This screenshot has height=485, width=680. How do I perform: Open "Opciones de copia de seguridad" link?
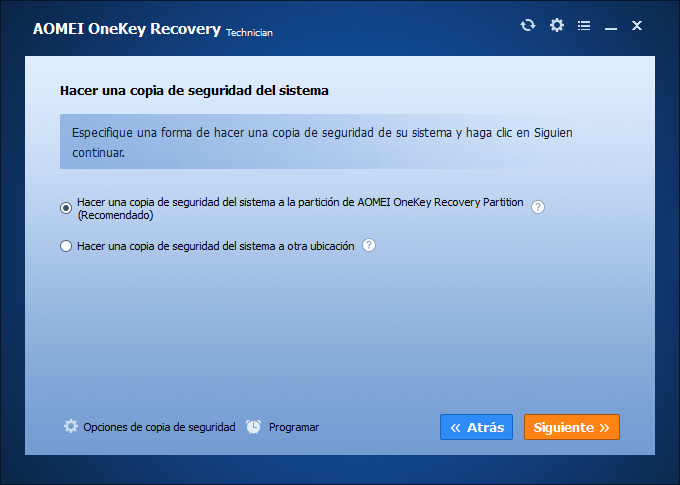pyautogui.click(x=159, y=427)
